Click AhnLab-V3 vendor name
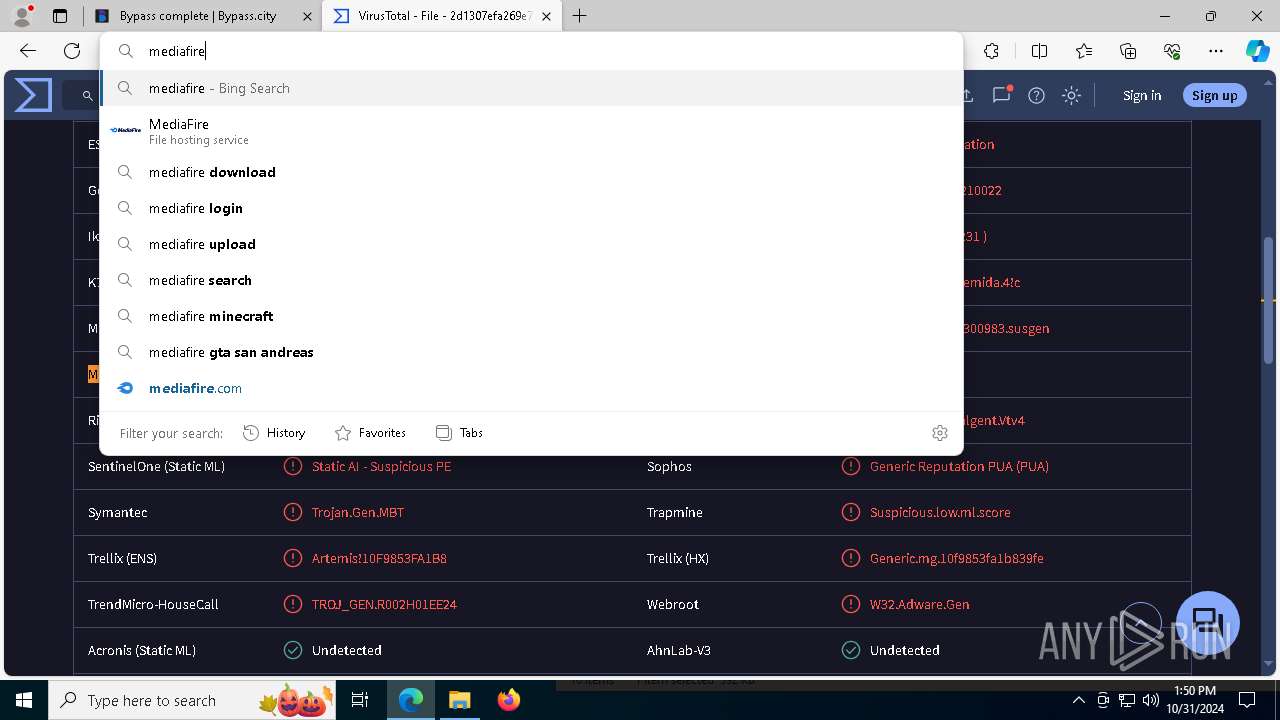1280x720 pixels. [679, 650]
